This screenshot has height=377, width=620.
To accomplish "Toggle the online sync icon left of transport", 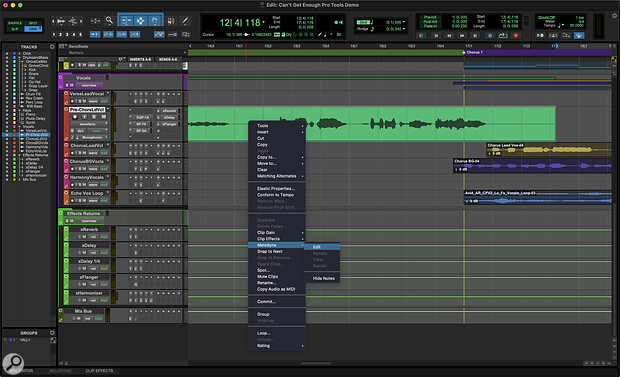I will (422, 36).
